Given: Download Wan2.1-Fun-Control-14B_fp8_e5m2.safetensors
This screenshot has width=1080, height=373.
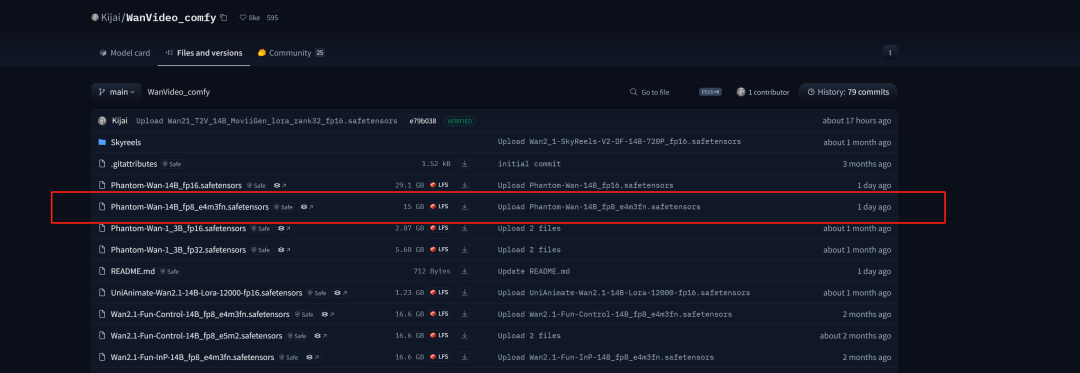Looking at the screenshot, I should pyautogui.click(x=465, y=336).
